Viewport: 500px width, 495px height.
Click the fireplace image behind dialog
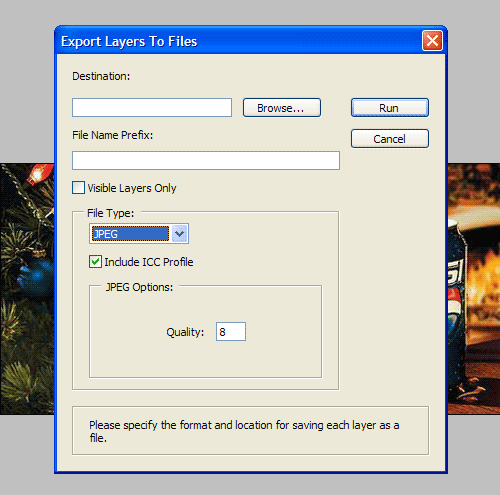pyautogui.click(x=474, y=289)
